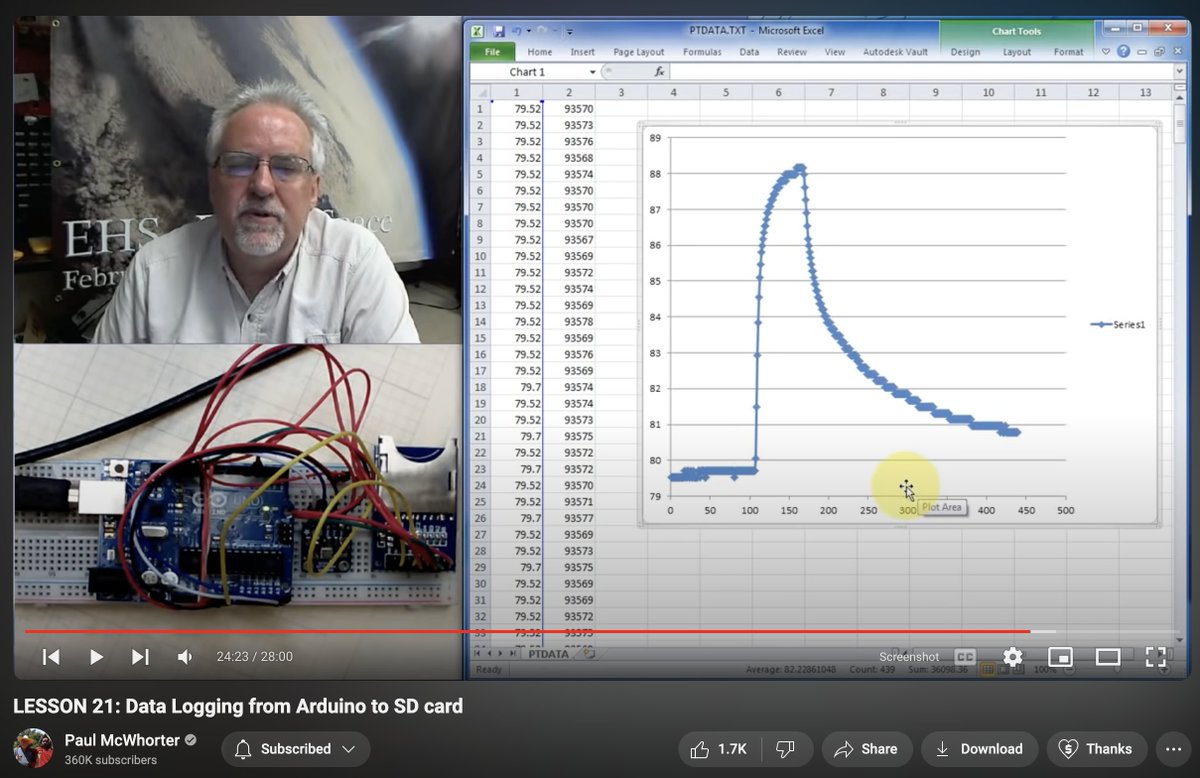Select the Series1 legend entry in the chart
This screenshot has width=1200, height=778.
pos(1118,325)
